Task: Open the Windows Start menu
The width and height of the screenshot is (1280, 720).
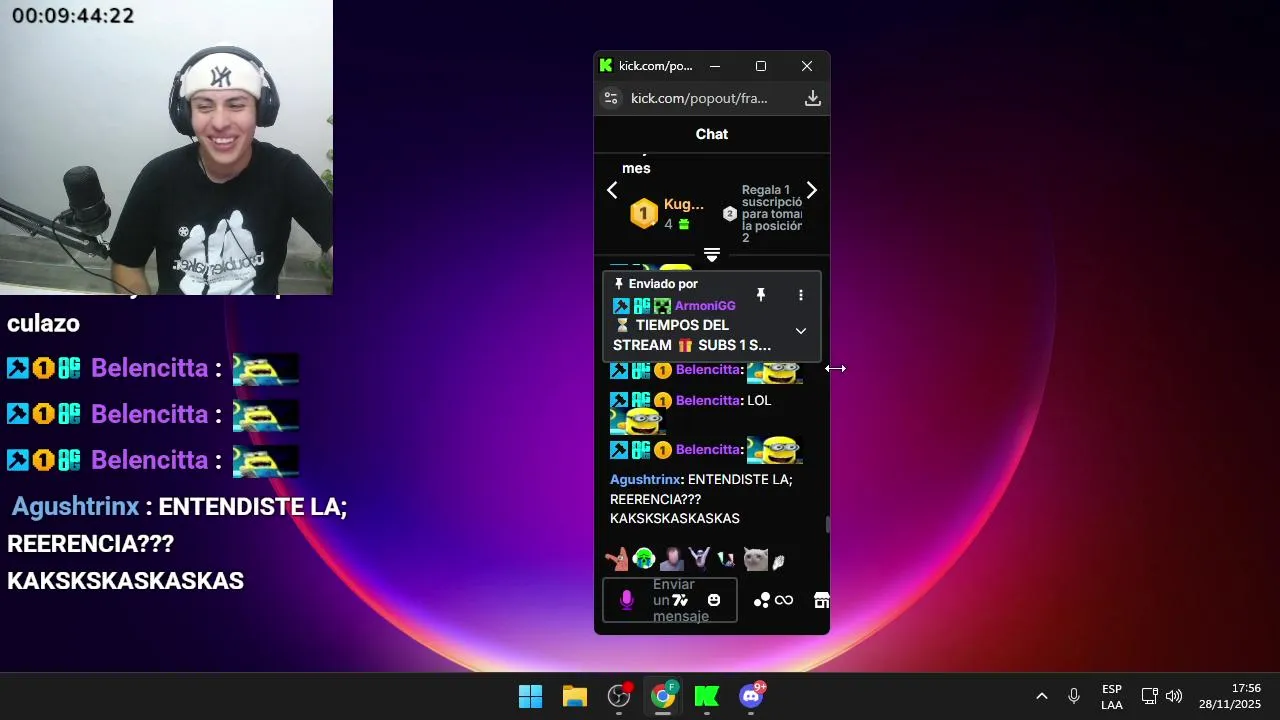Action: click(x=530, y=696)
